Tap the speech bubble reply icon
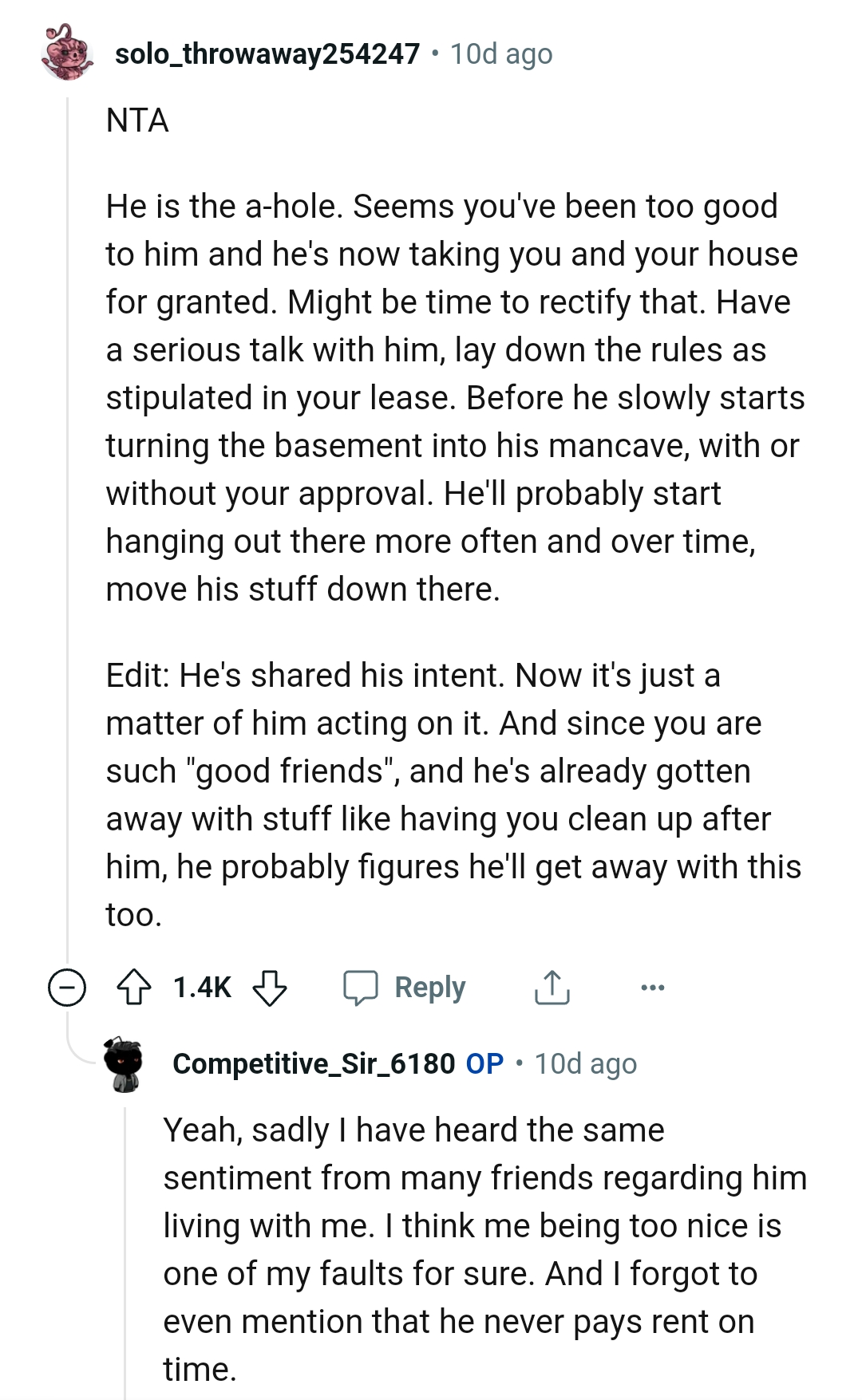This screenshot has height=1400, width=862. pos(361,987)
